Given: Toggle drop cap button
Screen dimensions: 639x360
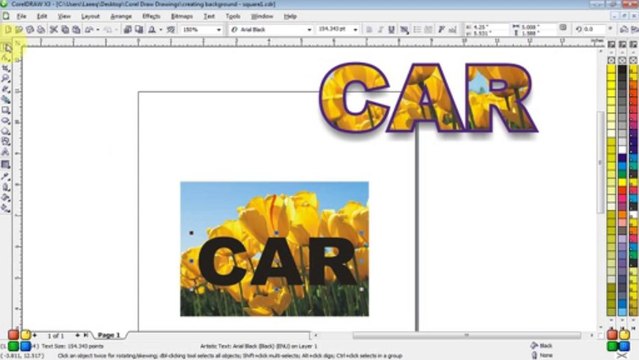Looking at the screenshot, I should tap(428, 30).
